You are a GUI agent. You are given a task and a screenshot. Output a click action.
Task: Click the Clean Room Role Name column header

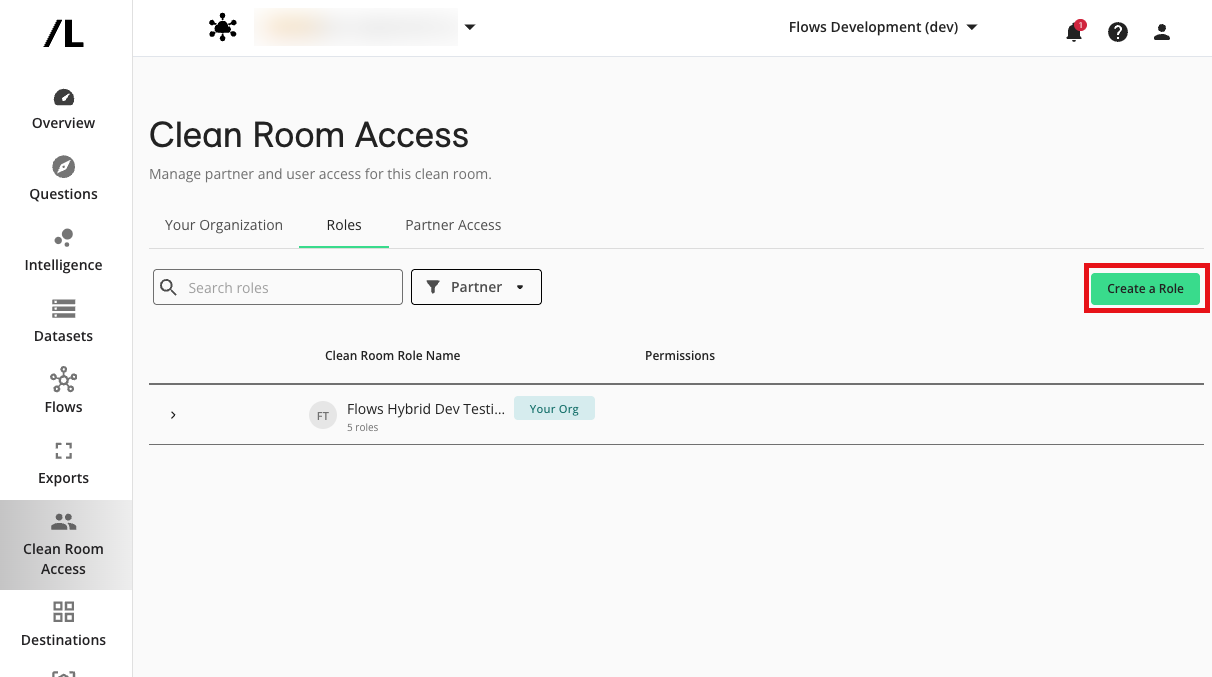[x=392, y=356]
